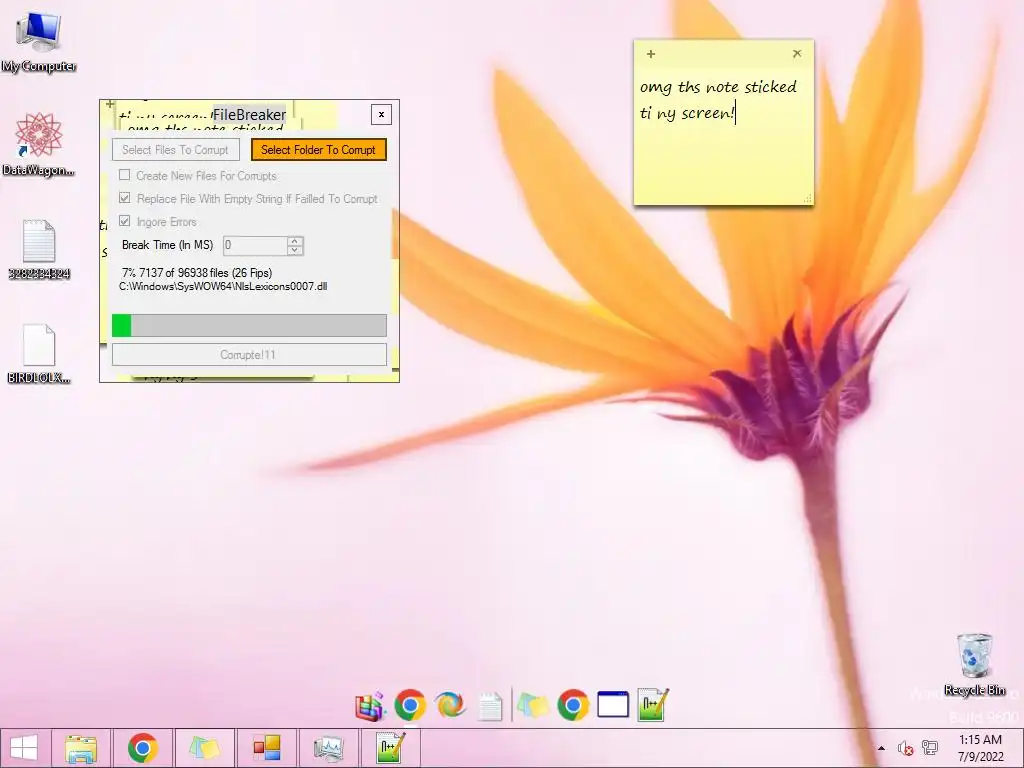Open the blue-orange swirl browser dock icon
The image size is (1024, 768).
pyautogui.click(x=450, y=705)
